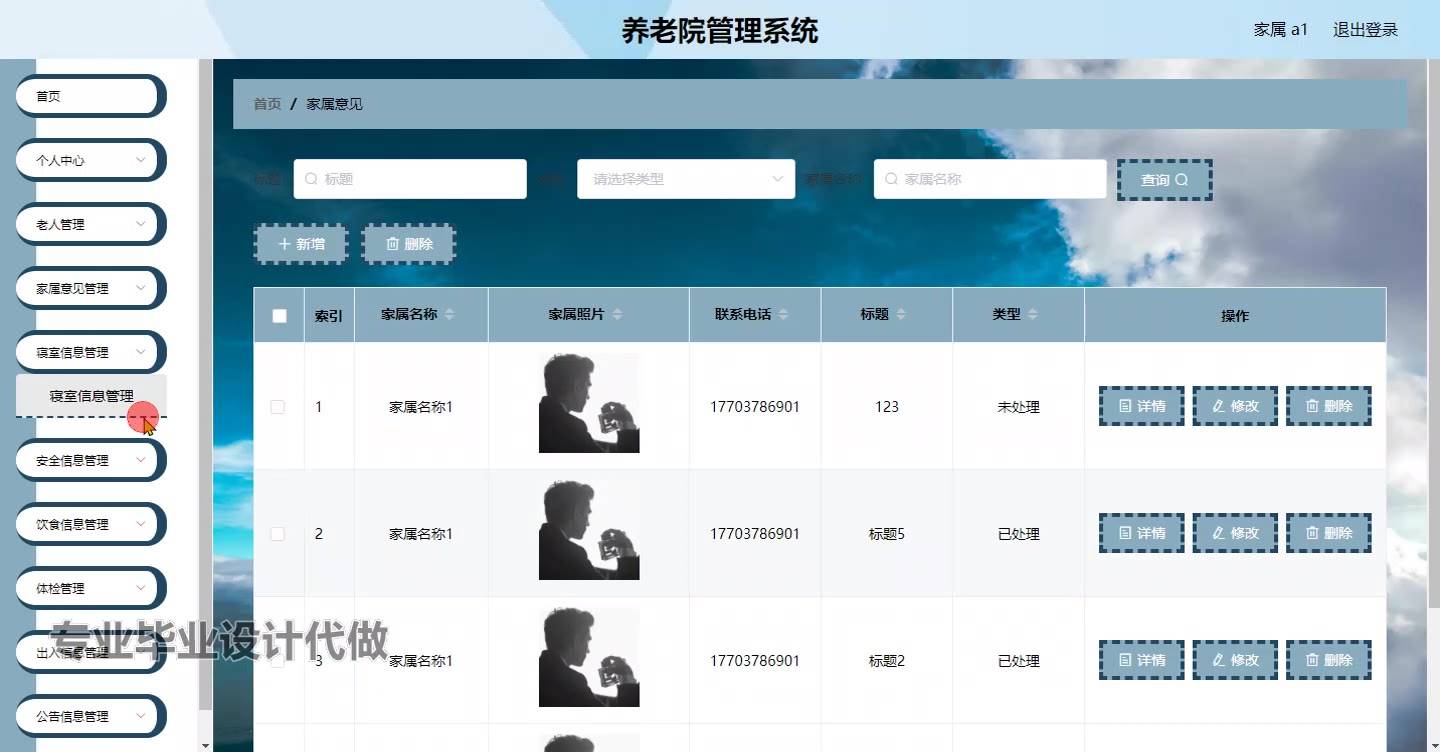1440x752 pixels.
Task: Collapse the 寝室信息管理 sidebar menu
Action: (x=89, y=352)
